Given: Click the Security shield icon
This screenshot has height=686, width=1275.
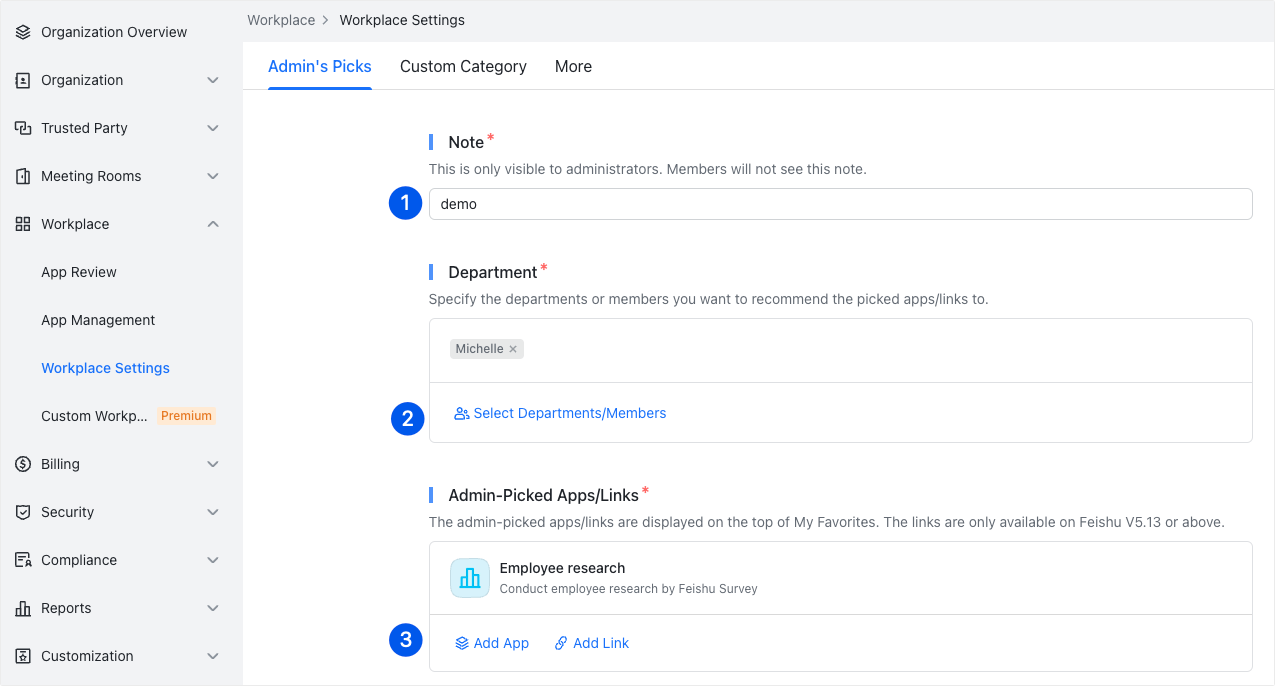Looking at the screenshot, I should [23, 512].
